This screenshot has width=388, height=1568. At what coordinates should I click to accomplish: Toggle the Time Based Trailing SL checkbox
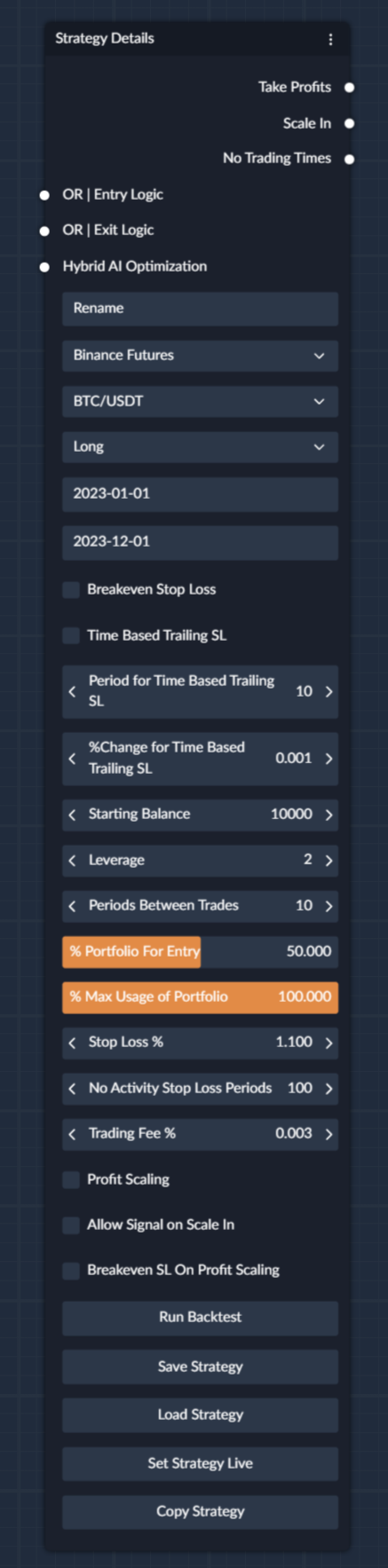(x=71, y=635)
